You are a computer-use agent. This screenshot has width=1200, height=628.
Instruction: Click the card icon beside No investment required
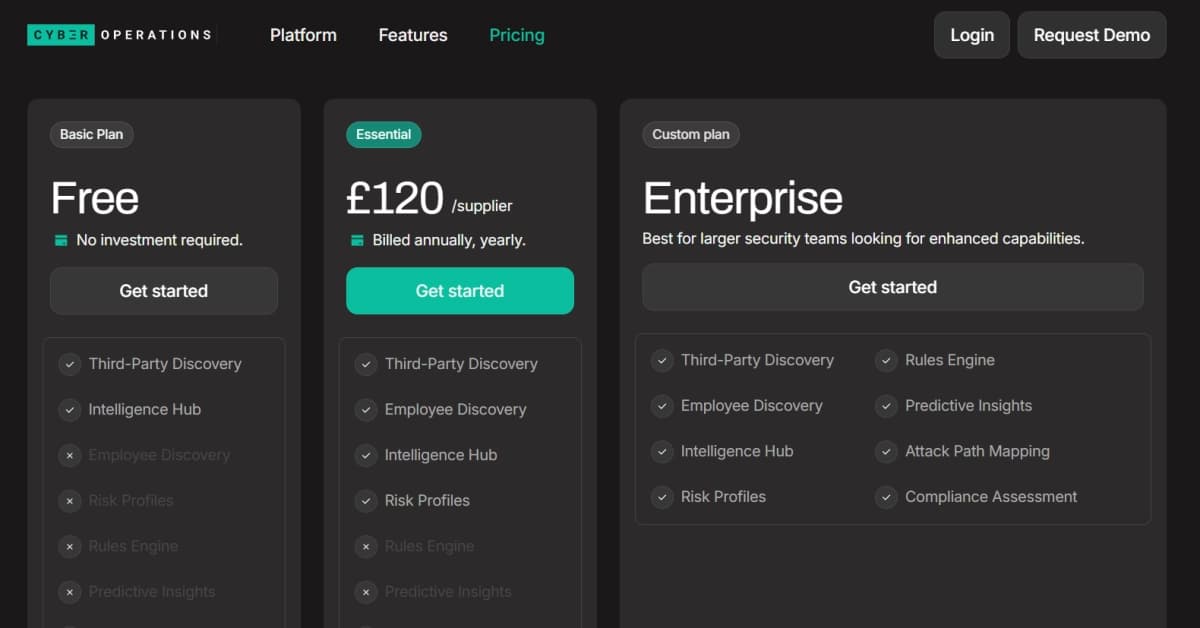61,240
